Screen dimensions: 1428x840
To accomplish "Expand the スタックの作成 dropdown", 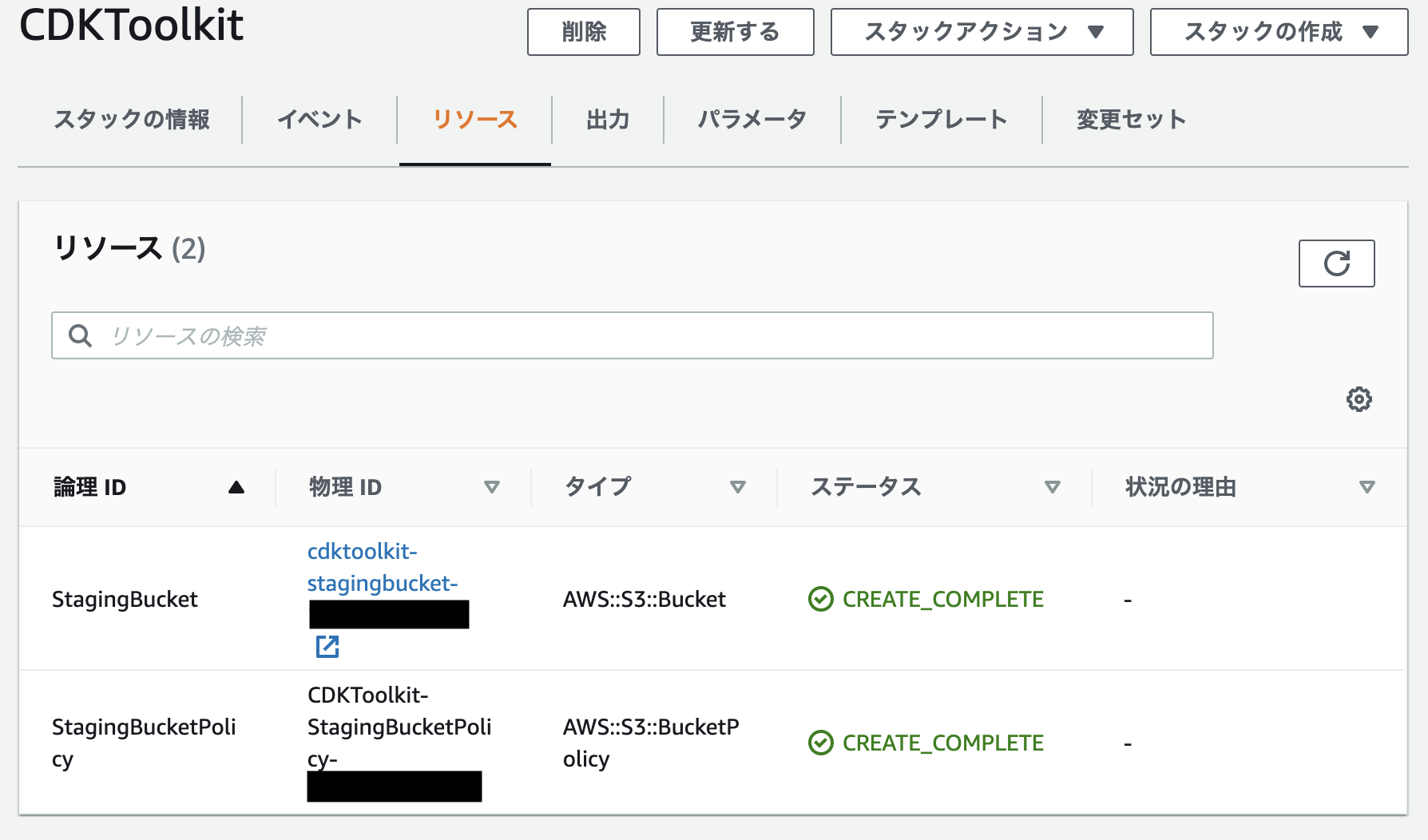I will pyautogui.click(x=1276, y=32).
